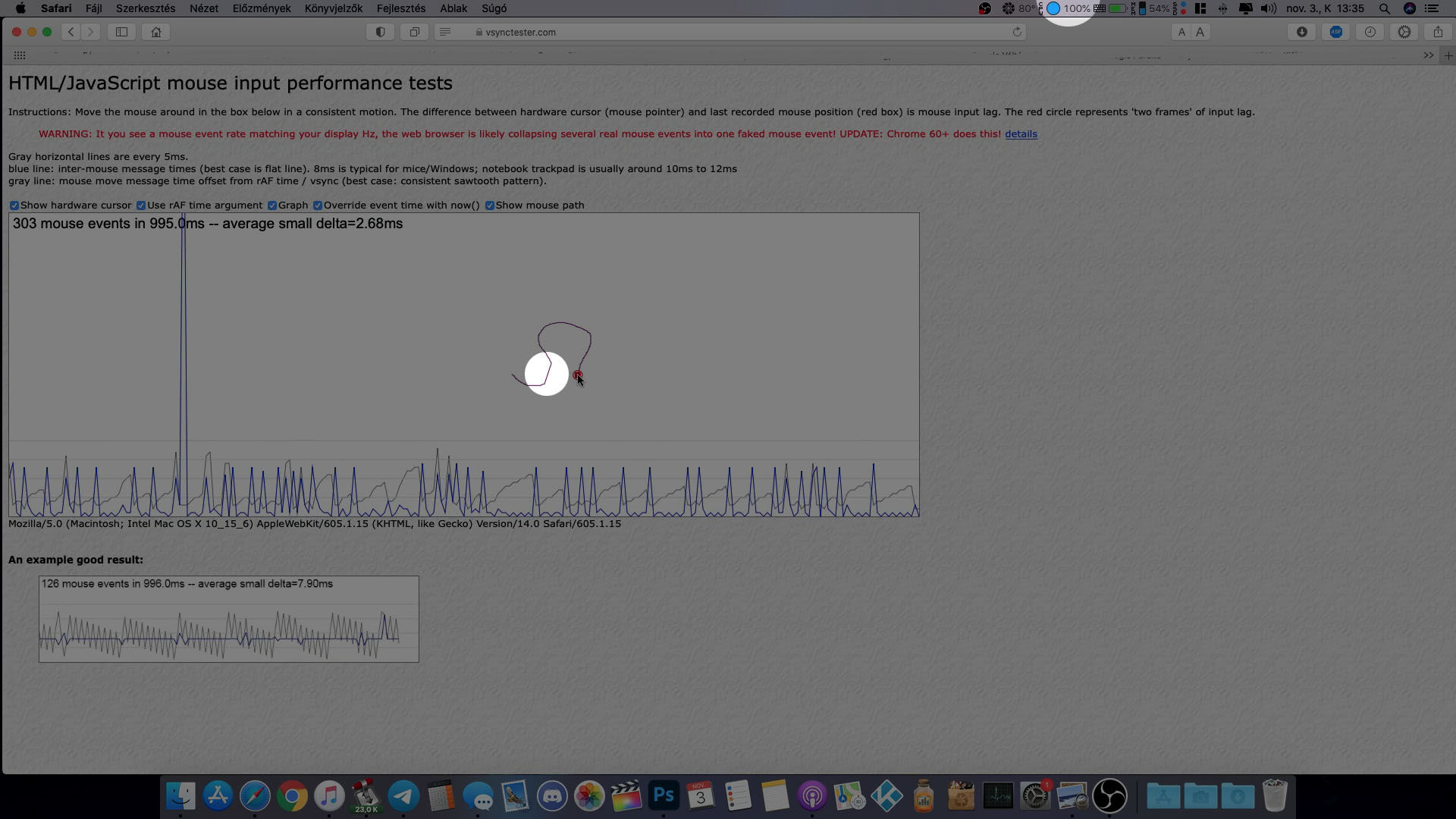Open Finder from the Dock

click(180, 796)
